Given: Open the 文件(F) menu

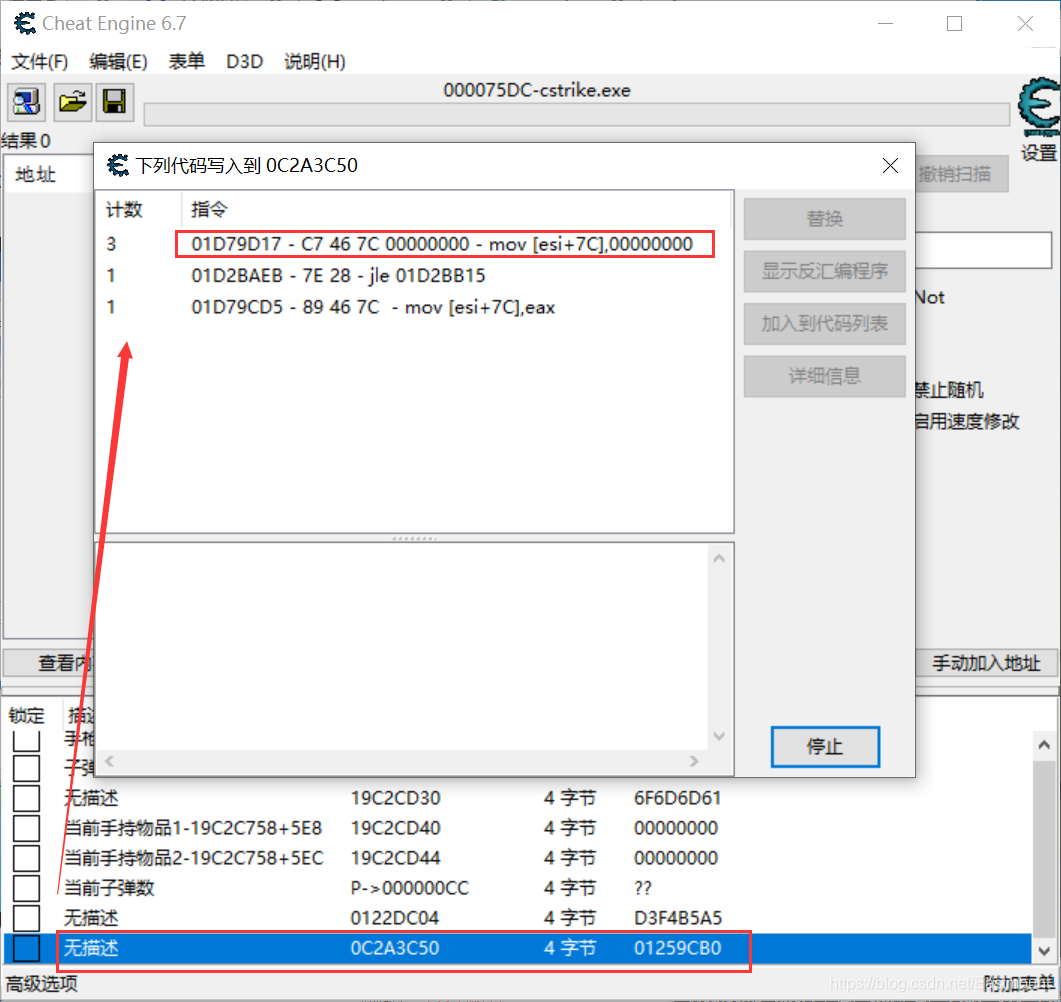Looking at the screenshot, I should [x=40, y=62].
